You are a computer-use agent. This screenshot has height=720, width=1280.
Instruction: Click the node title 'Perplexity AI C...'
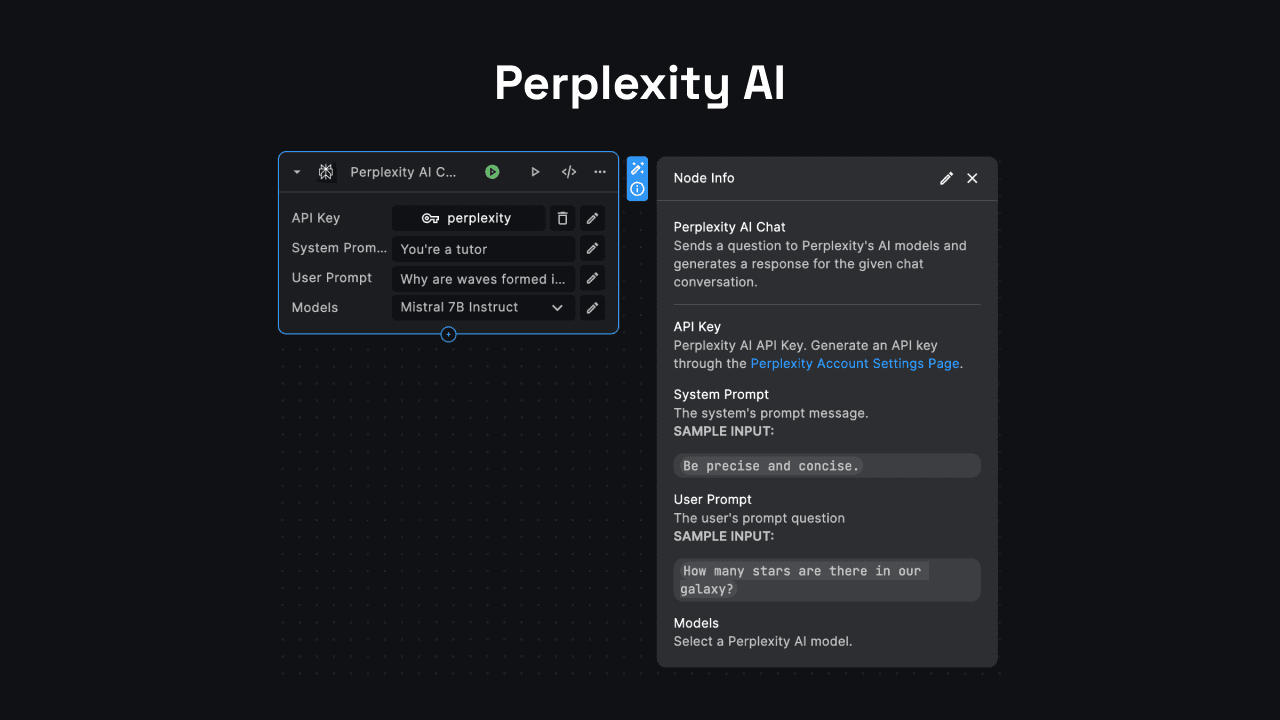pyautogui.click(x=403, y=172)
